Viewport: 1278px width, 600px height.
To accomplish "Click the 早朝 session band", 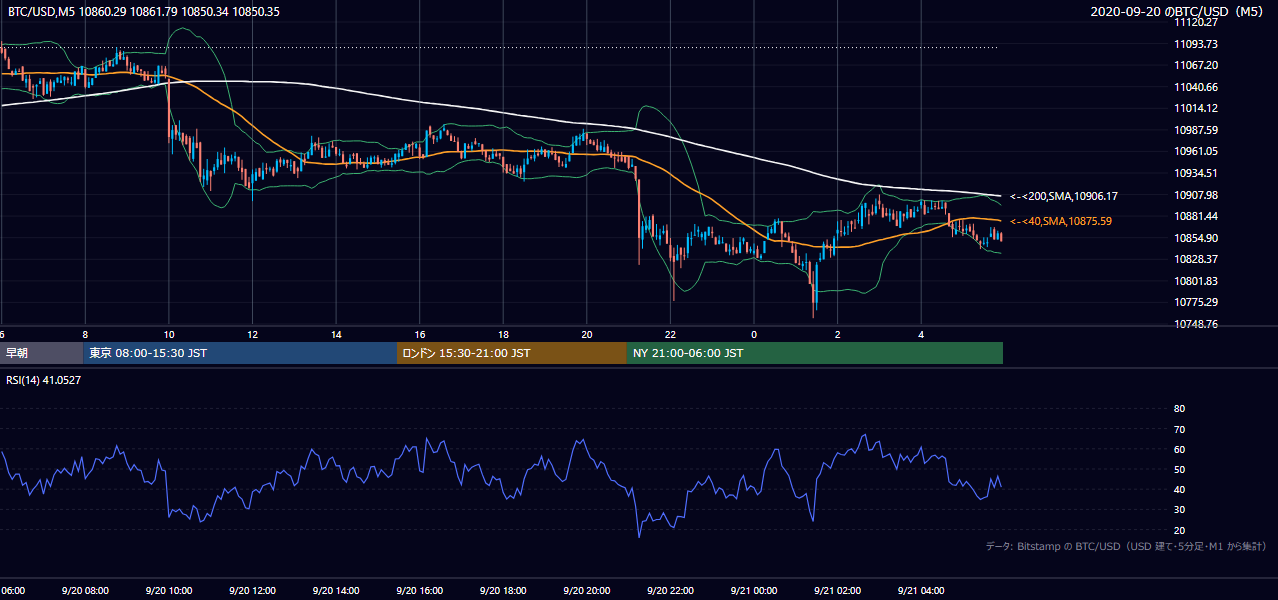I will point(42,353).
